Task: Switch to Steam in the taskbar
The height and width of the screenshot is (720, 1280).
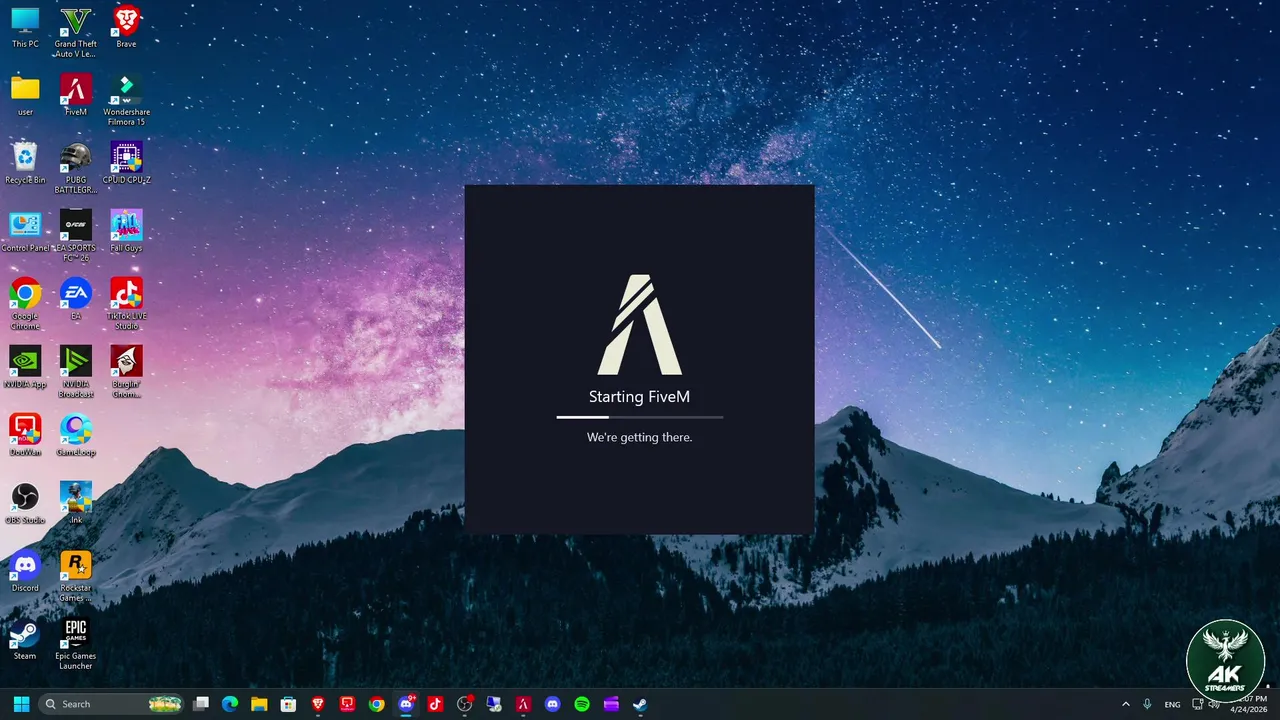Action: [x=640, y=704]
